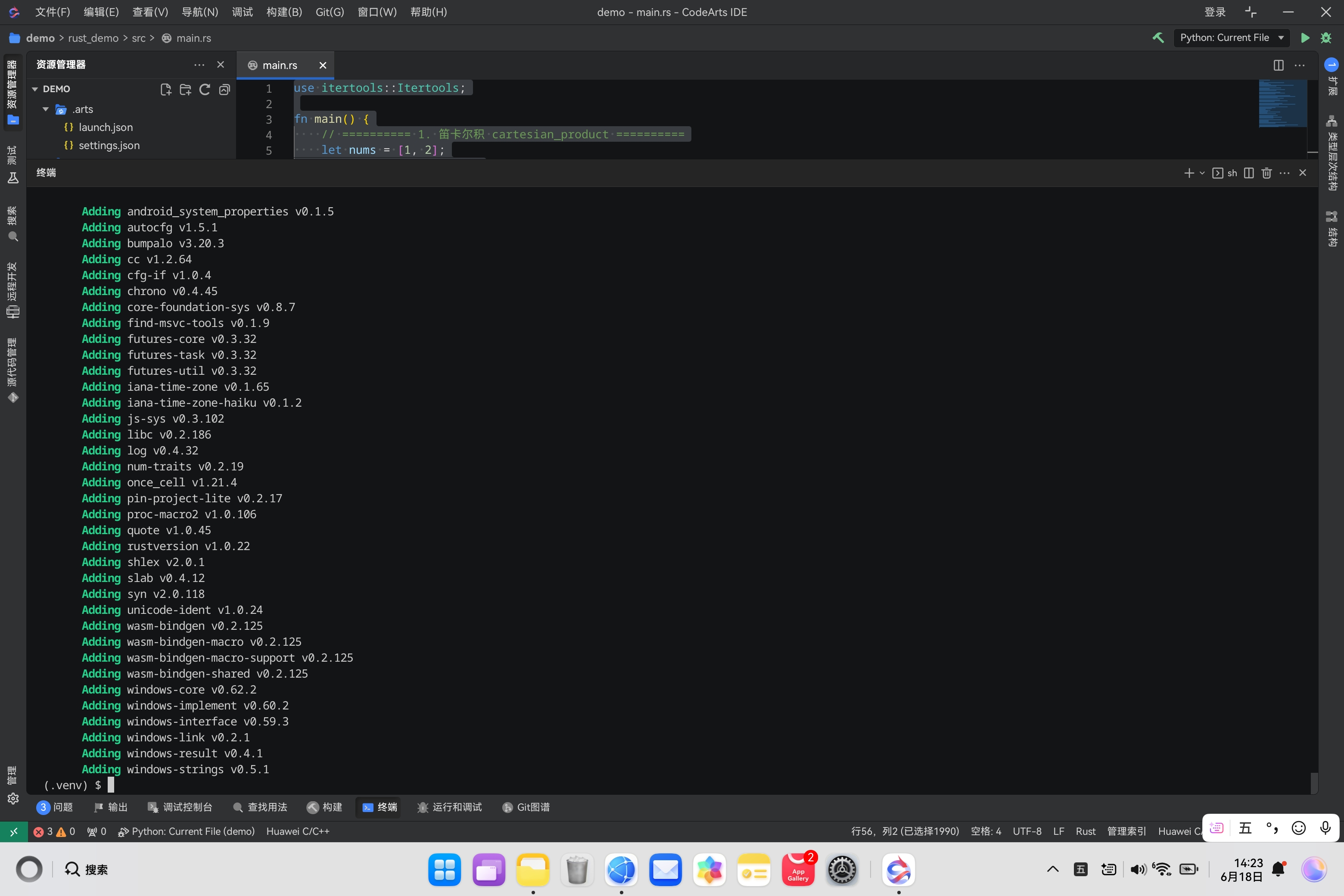1344x896 pixels.
Task: Switch to the 构建 bottom tab
Action: pos(324,807)
